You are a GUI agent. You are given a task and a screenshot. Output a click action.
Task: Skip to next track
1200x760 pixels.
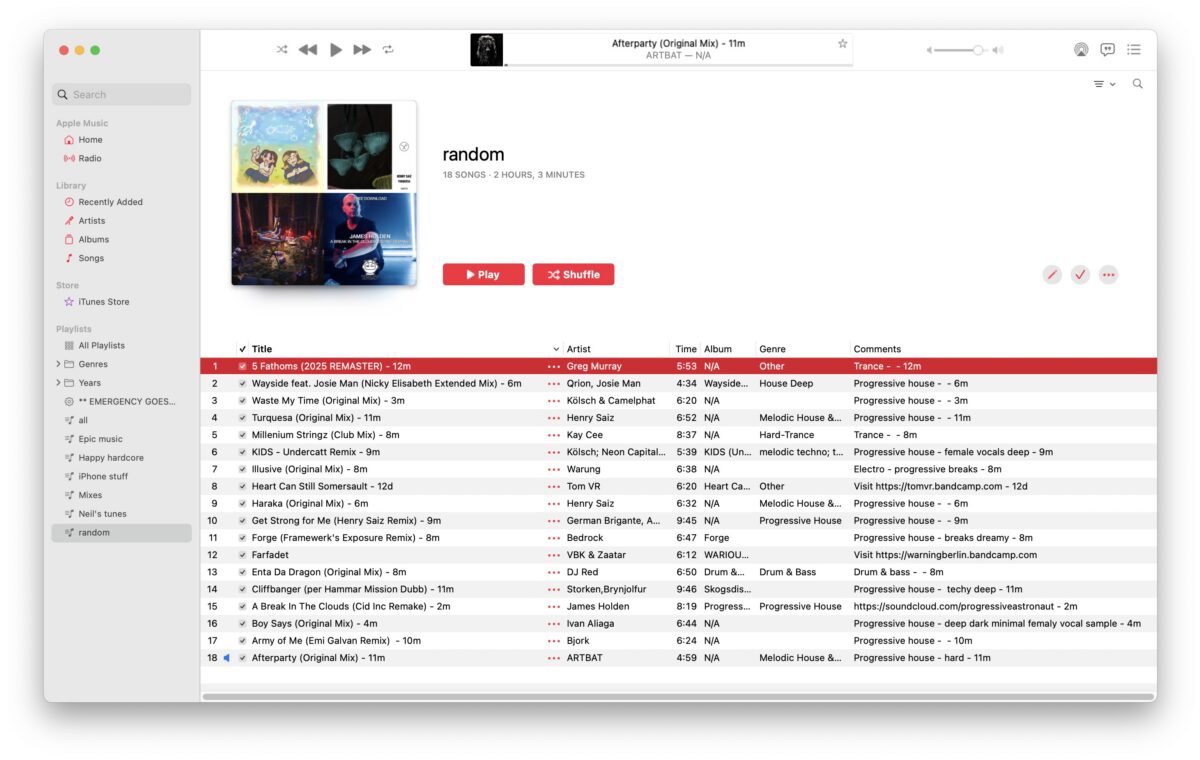point(362,49)
